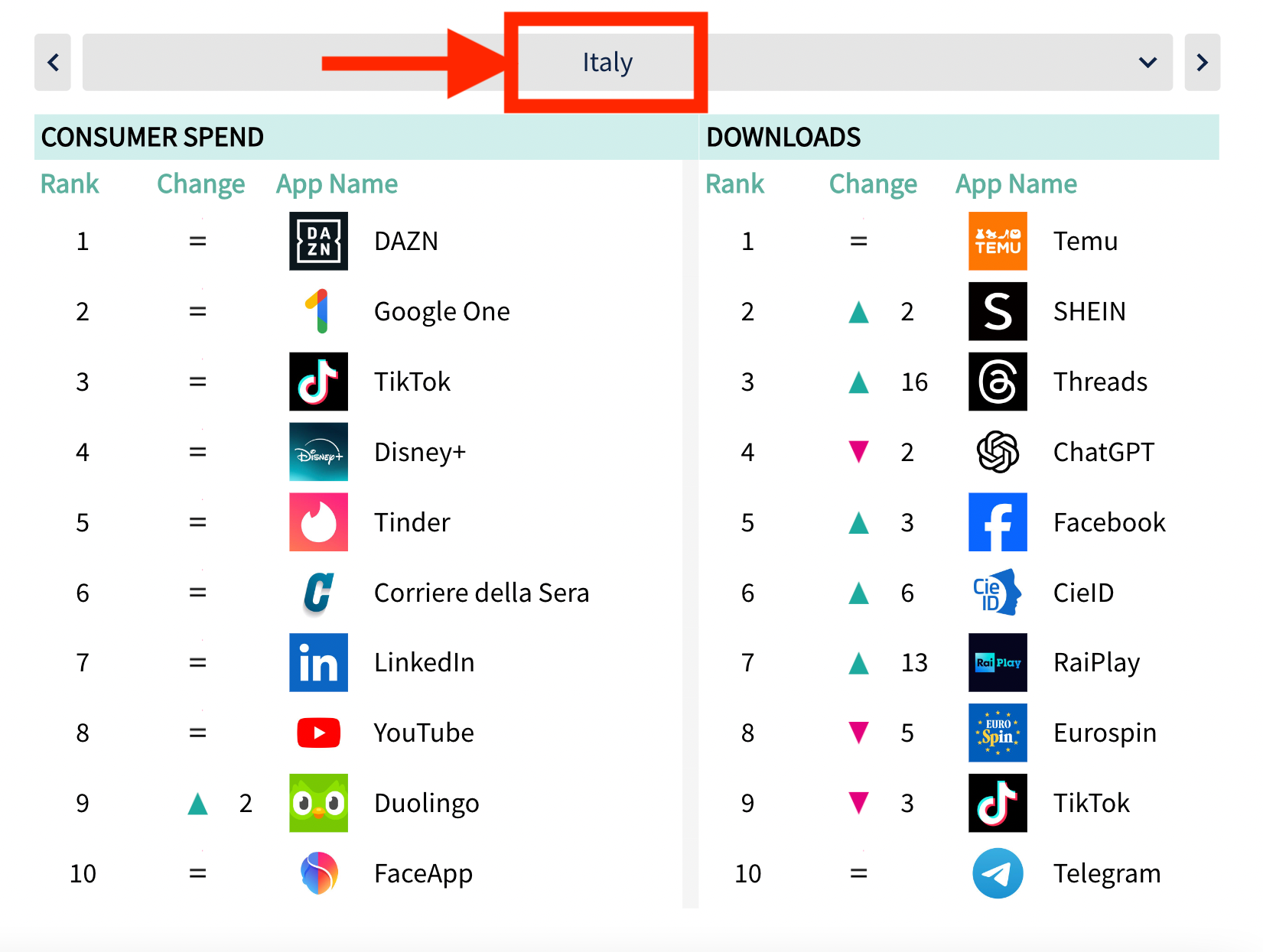This screenshot has width=1263, height=952.
Task: Click the DAZN app icon
Action: [318, 242]
